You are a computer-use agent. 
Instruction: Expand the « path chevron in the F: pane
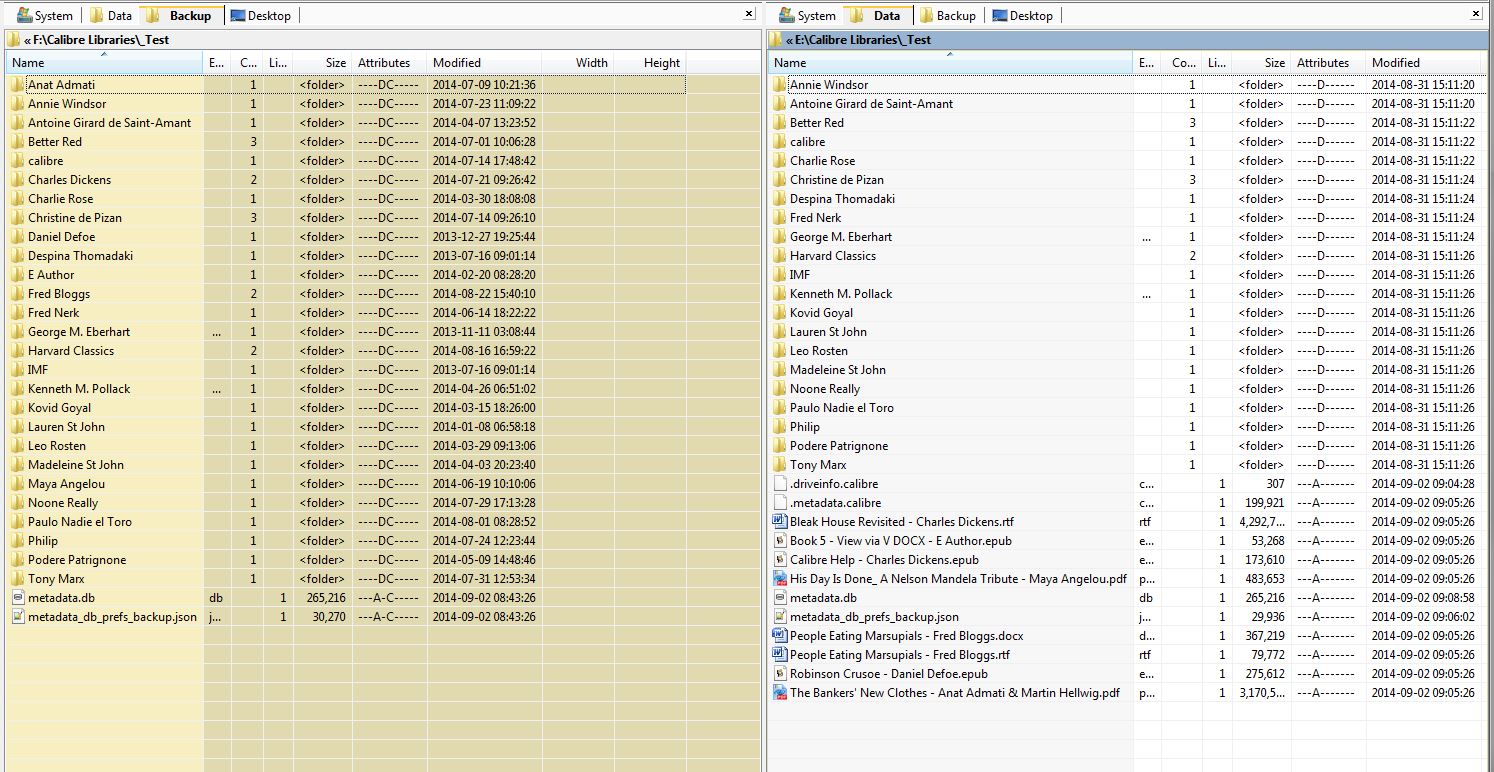pos(29,40)
